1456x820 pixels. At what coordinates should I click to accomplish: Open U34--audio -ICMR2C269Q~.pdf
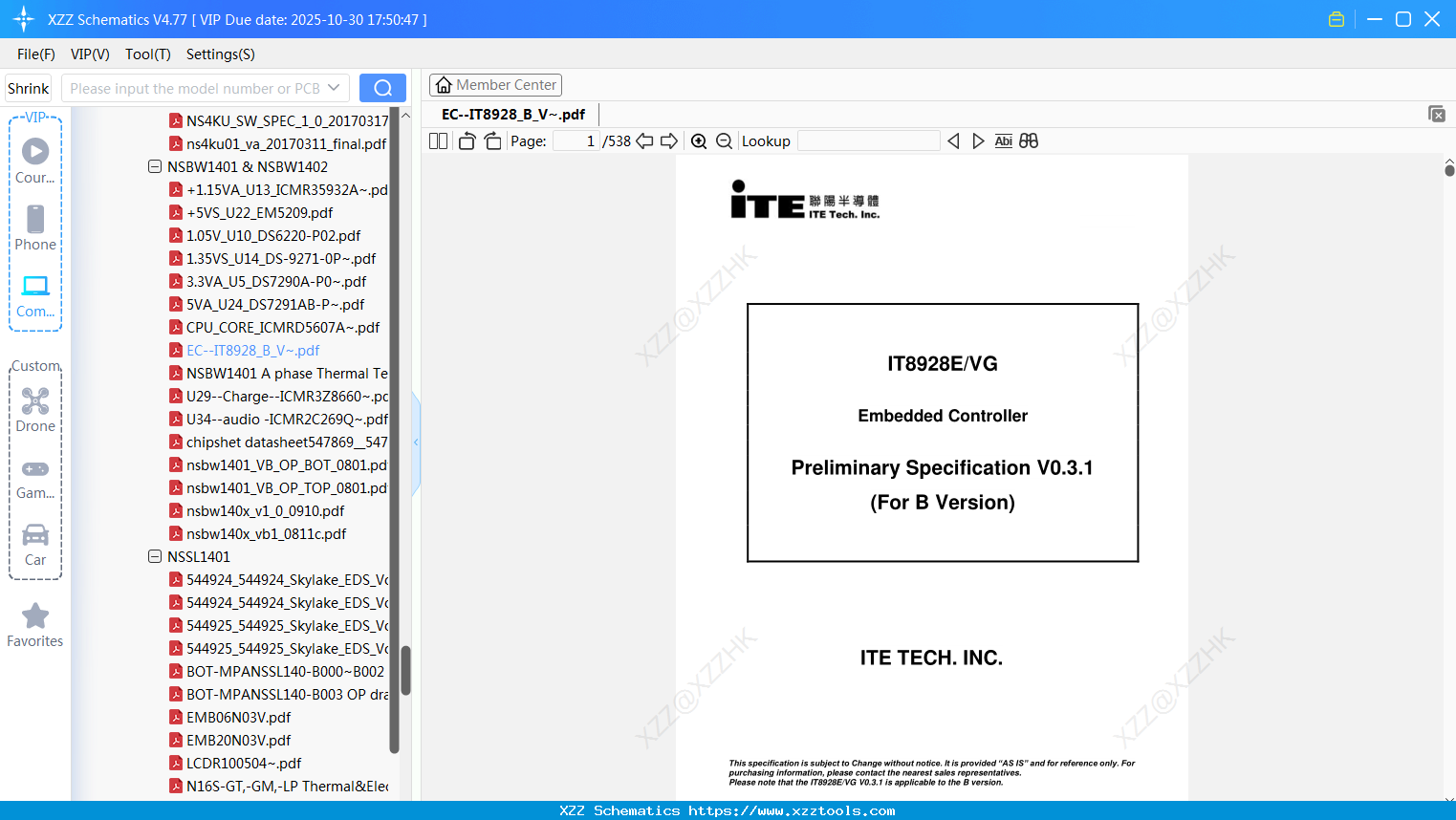[288, 419]
